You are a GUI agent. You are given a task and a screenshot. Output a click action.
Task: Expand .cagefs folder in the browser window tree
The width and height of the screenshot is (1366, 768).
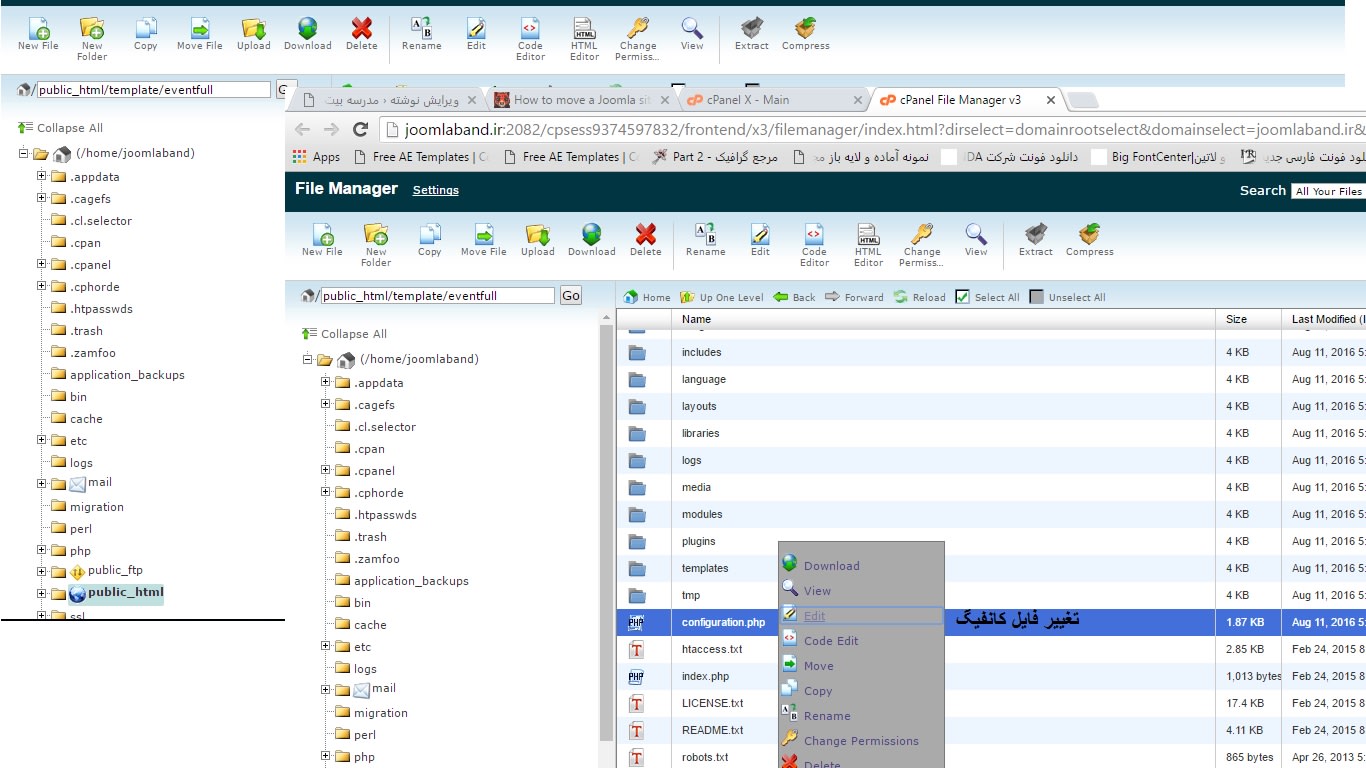point(326,404)
